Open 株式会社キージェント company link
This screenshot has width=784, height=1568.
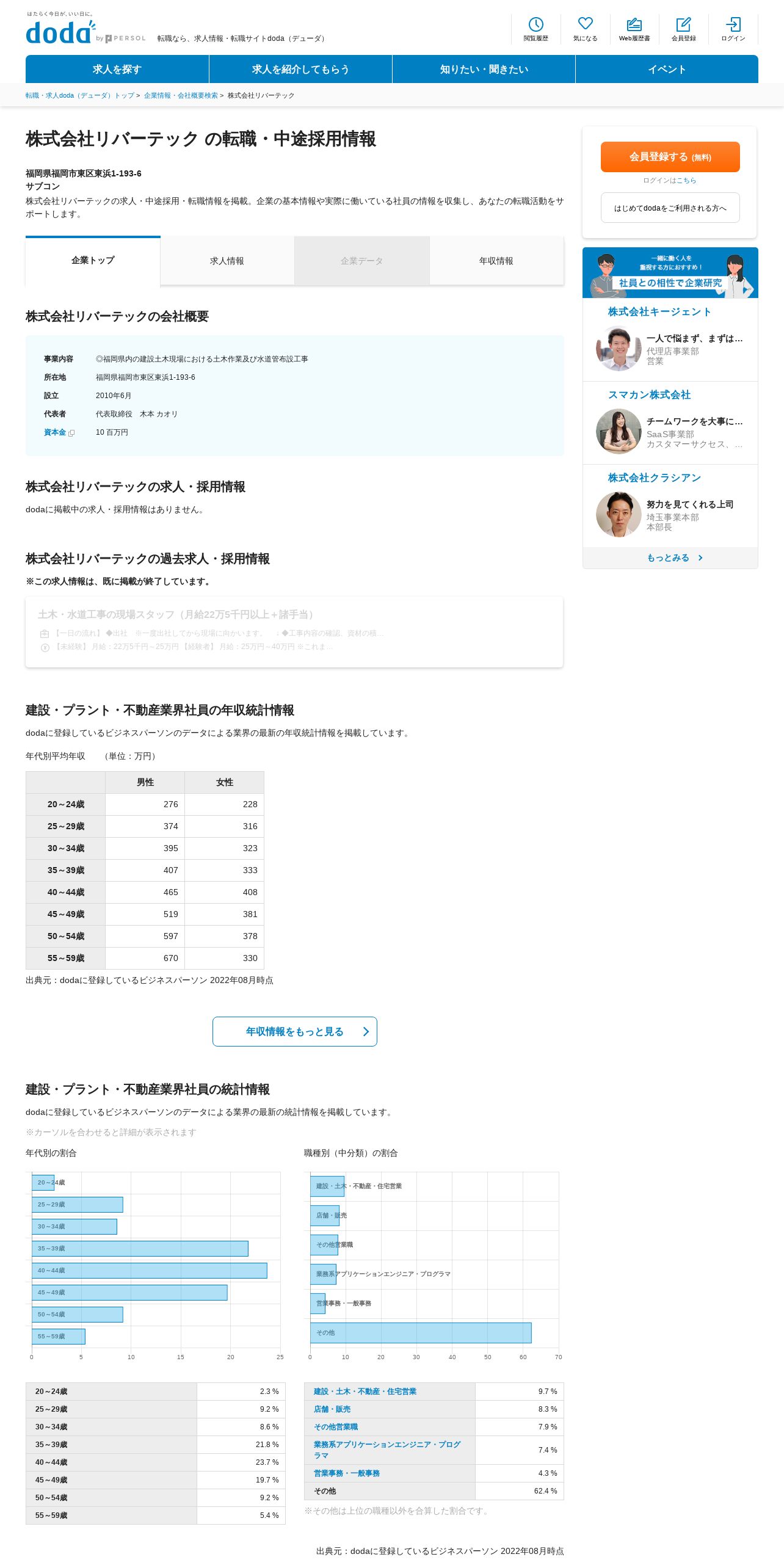pos(659,311)
